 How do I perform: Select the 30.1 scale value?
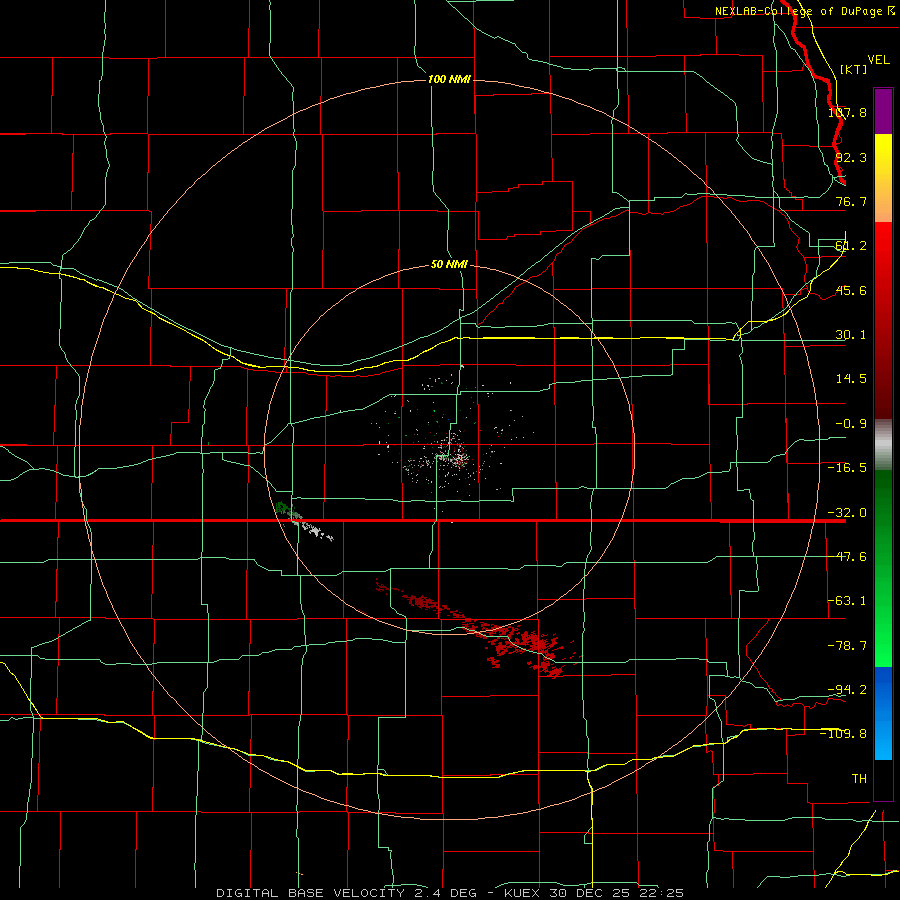point(851,335)
